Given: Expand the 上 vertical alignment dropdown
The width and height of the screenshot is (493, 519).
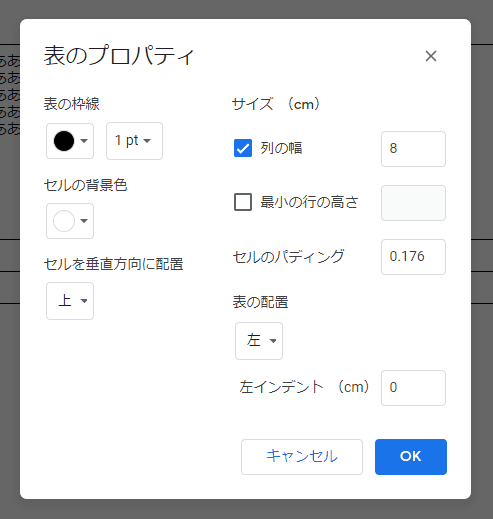Looking at the screenshot, I should pyautogui.click(x=70, y=301).
